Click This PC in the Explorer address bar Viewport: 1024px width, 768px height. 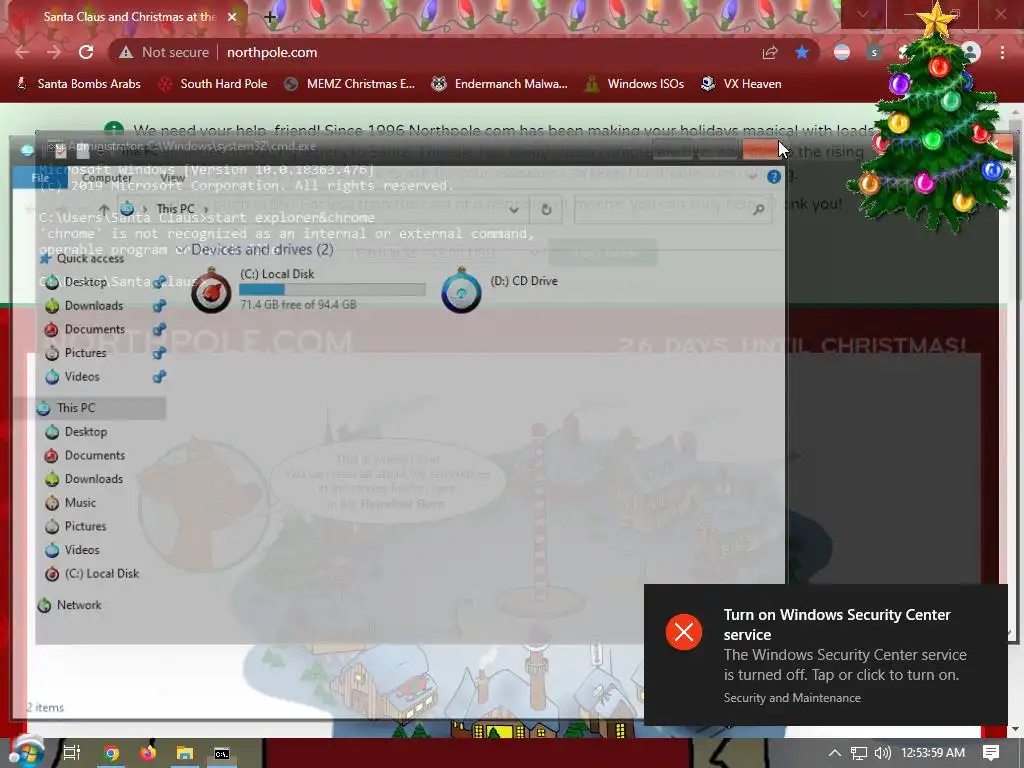click(176, 209)
